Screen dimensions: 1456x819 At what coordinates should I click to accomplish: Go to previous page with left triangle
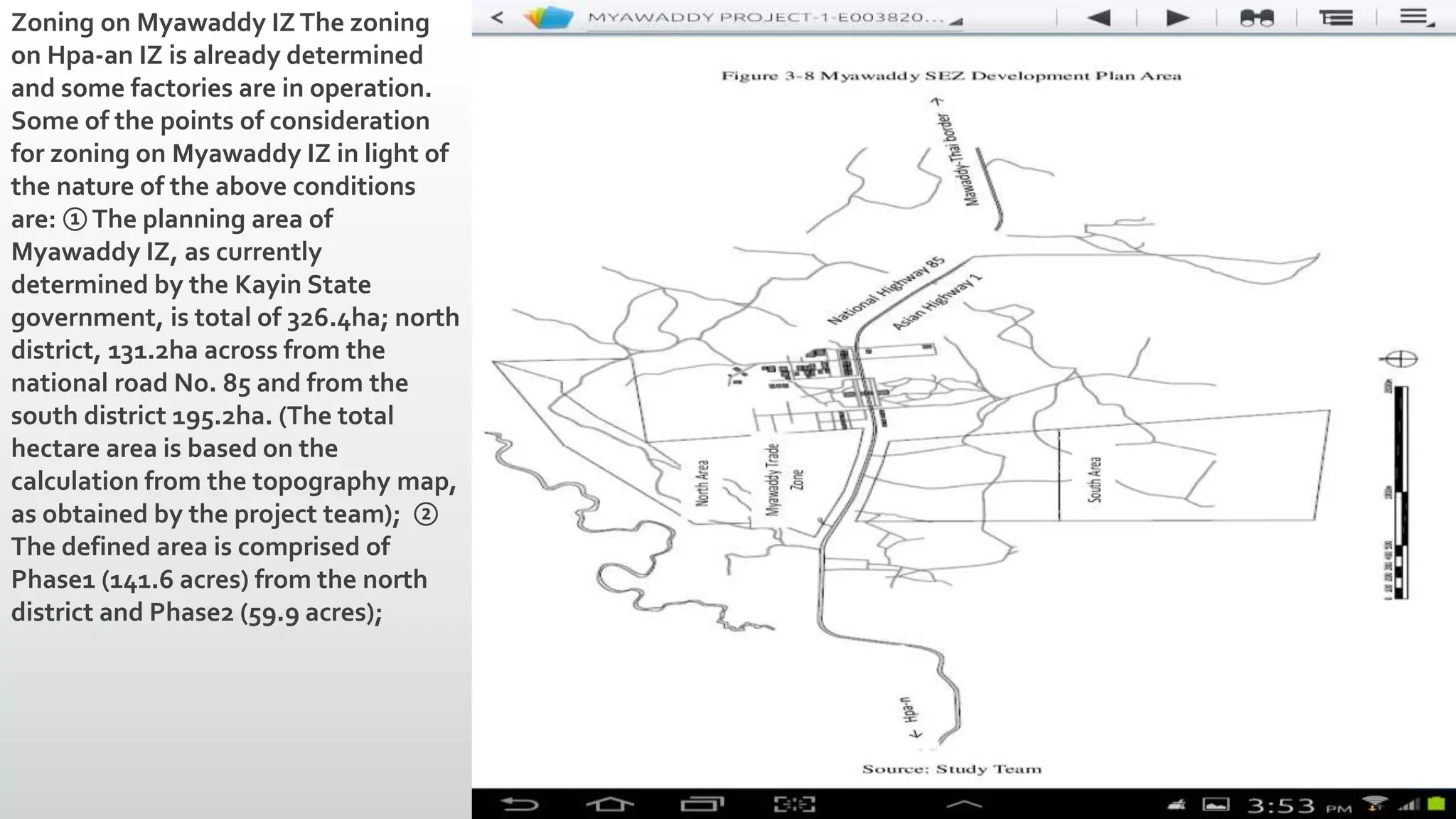[1098, 18]
